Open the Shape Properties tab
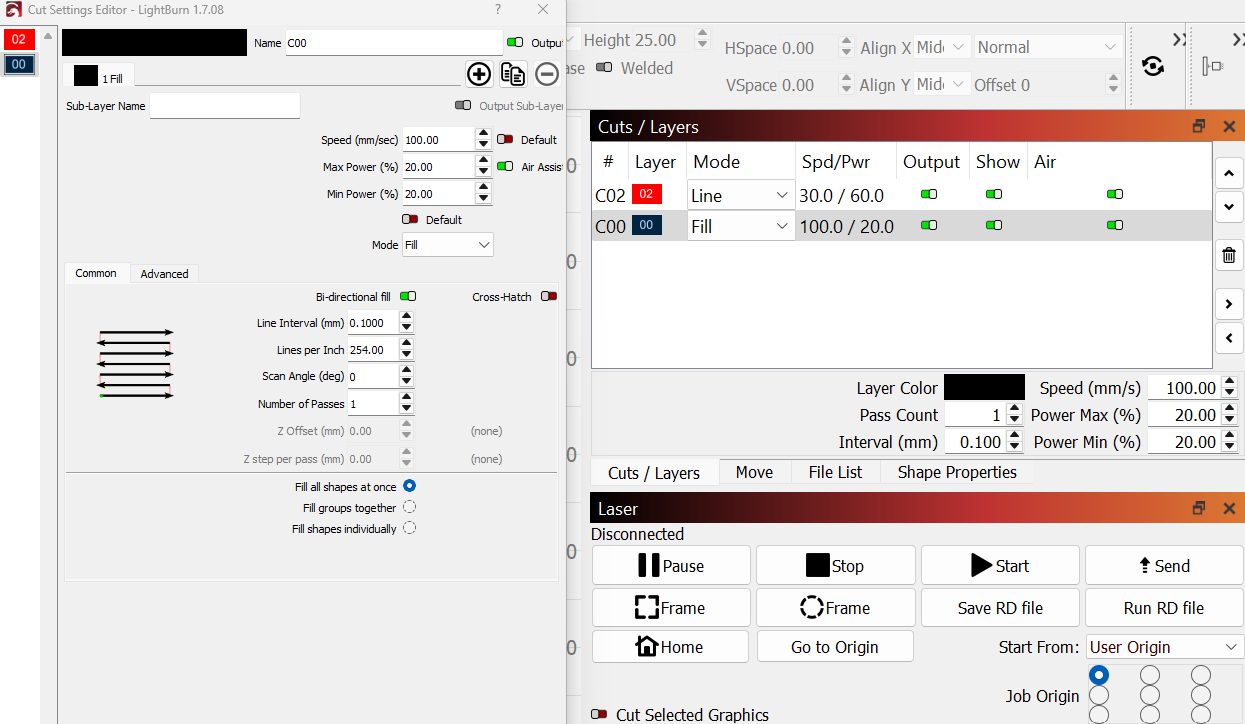This screenshot has height=724, width=1245. coord(956,472)
